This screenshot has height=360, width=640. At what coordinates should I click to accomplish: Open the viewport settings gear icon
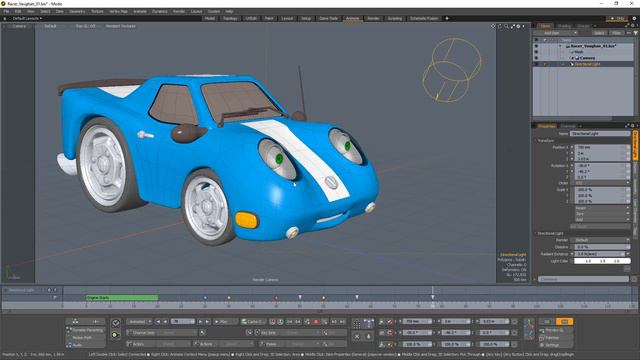coord(519,26)
